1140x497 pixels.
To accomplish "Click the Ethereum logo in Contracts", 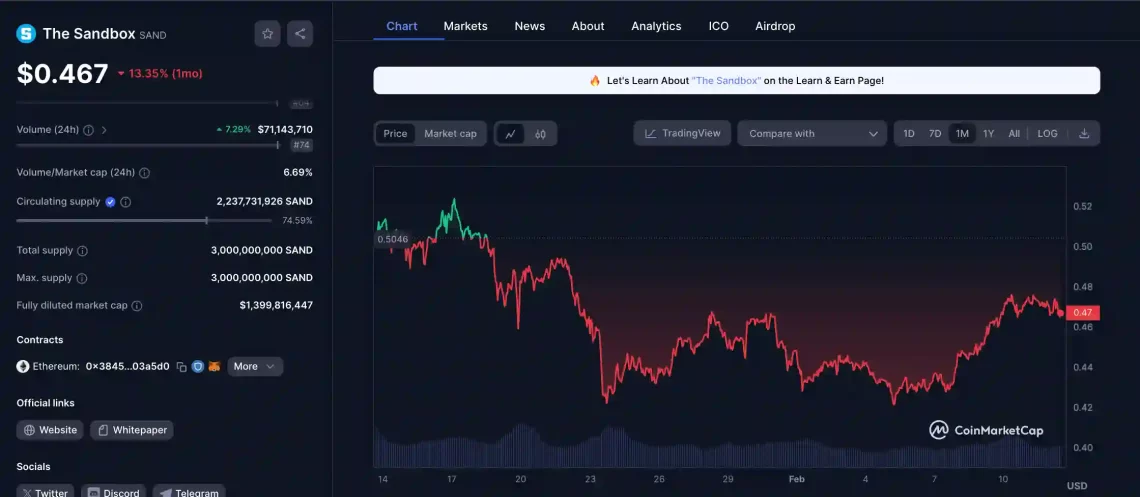I will coord(23,366).
